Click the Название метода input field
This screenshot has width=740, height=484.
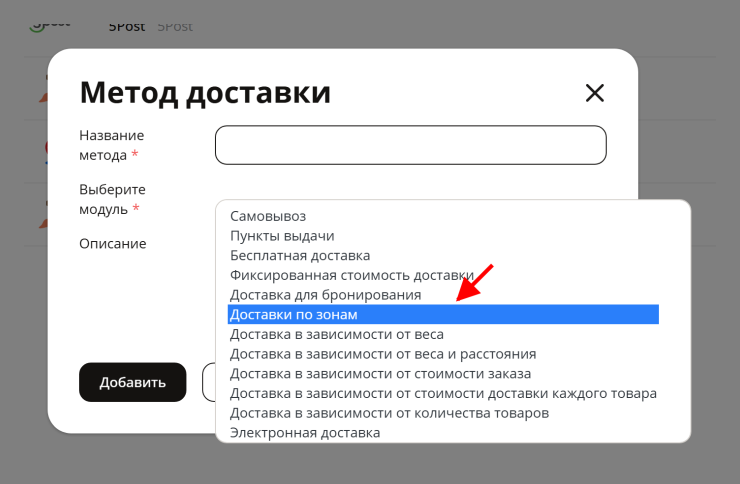pos(411,145)
